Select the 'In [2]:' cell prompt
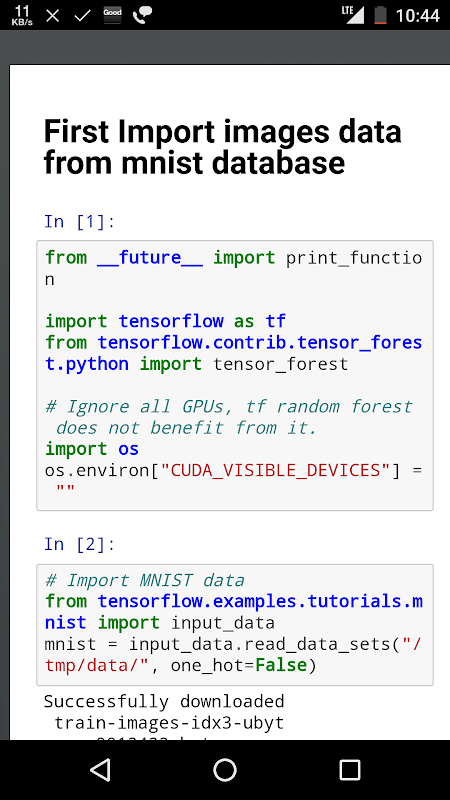Screen dimensions: 450x800 [80, 544]
